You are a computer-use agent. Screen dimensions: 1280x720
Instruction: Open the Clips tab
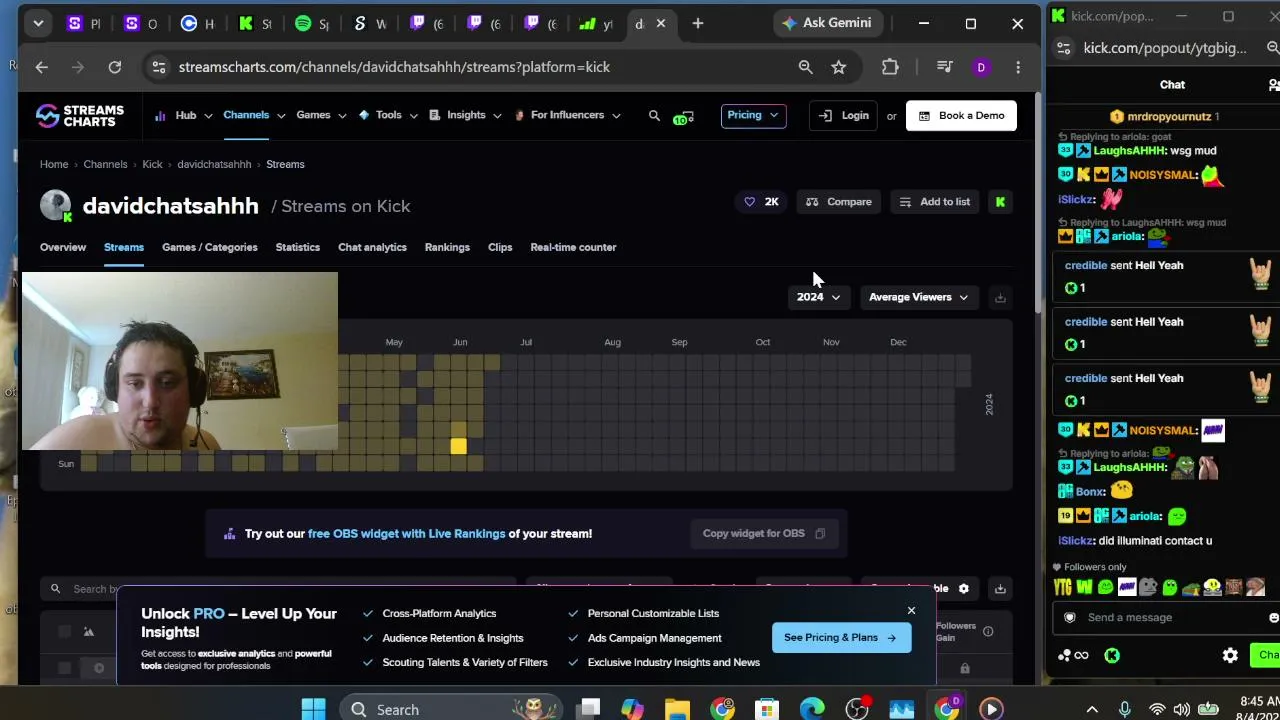[x=500, y=247]
